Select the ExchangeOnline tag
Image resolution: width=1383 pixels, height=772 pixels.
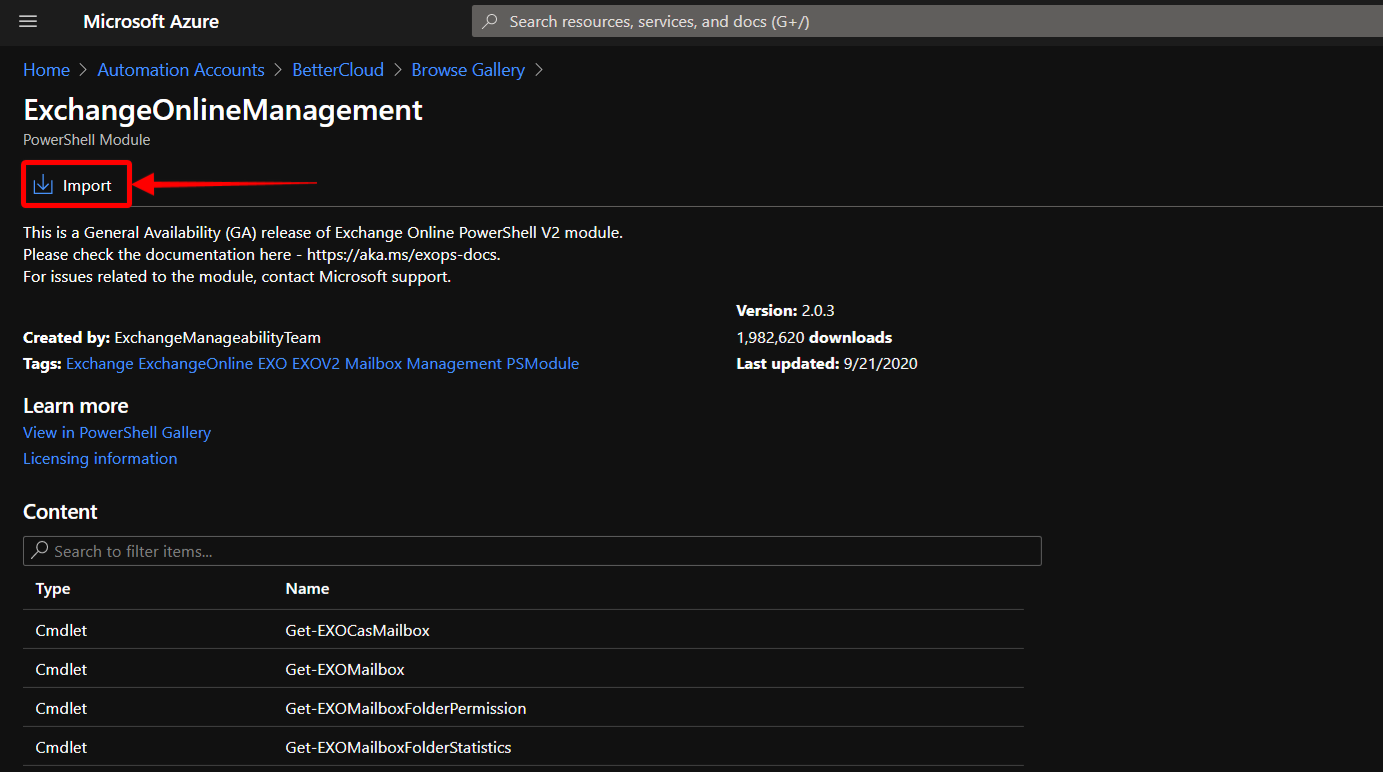[195, 363]
